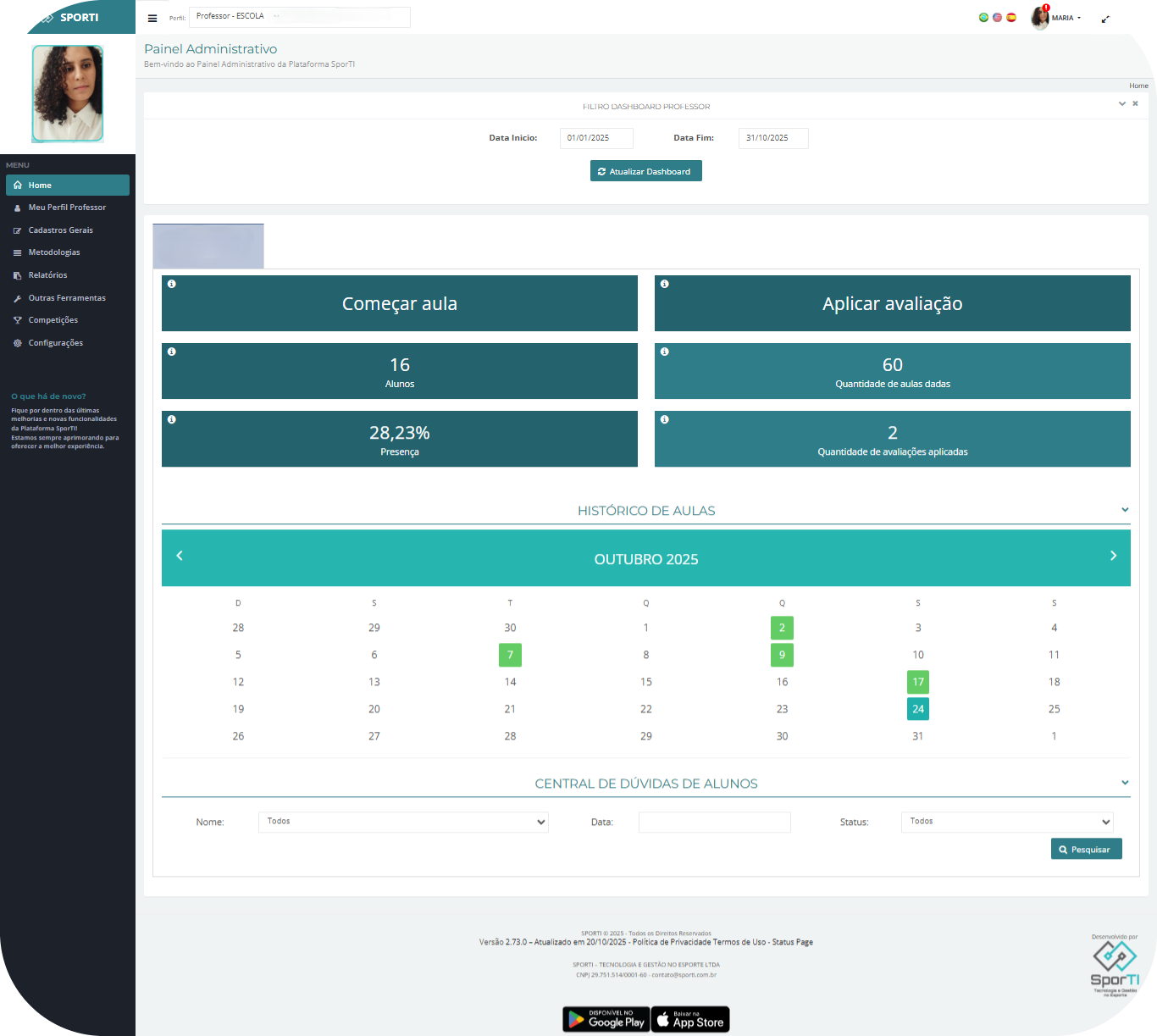This screenshot has height=1036, width=1157.
Task: Close the Filtro Dashboard Professor panel
Action: (1135, 103)
